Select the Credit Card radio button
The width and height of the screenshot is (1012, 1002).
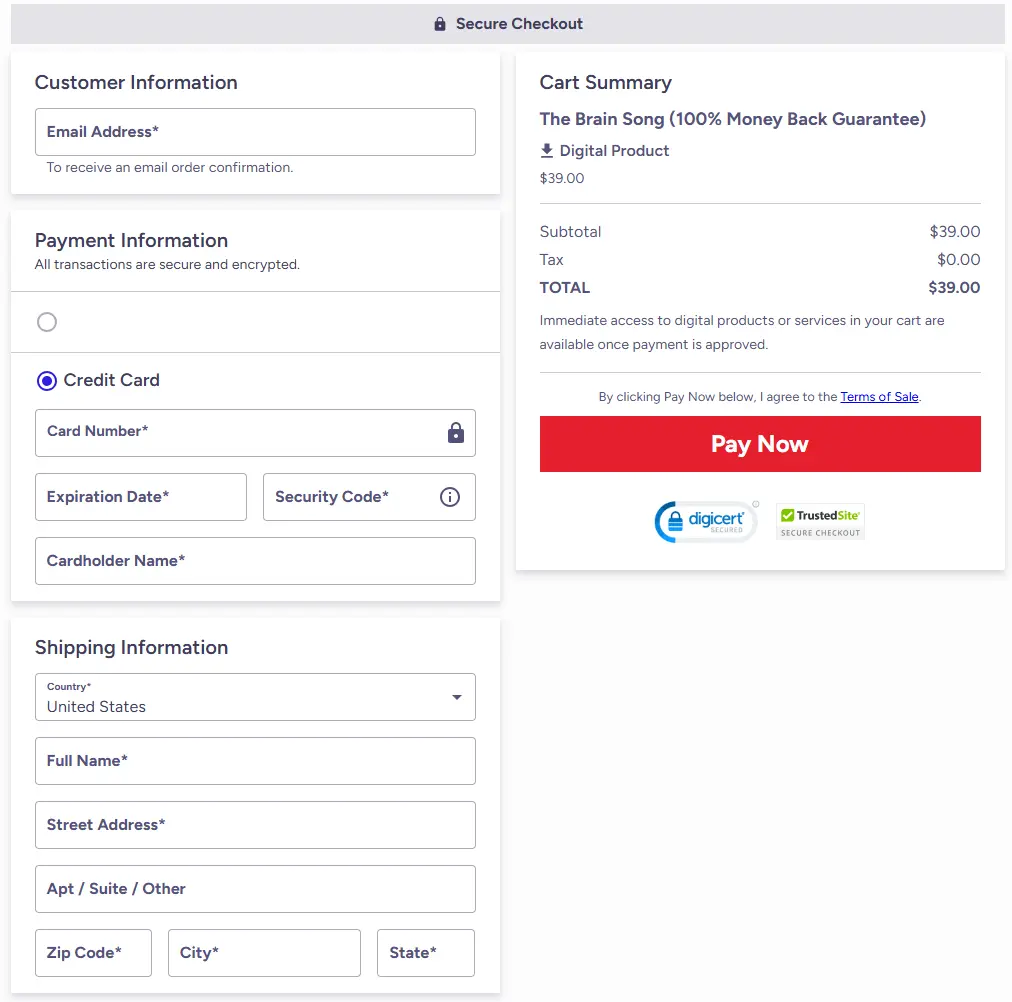click(47, 381)
